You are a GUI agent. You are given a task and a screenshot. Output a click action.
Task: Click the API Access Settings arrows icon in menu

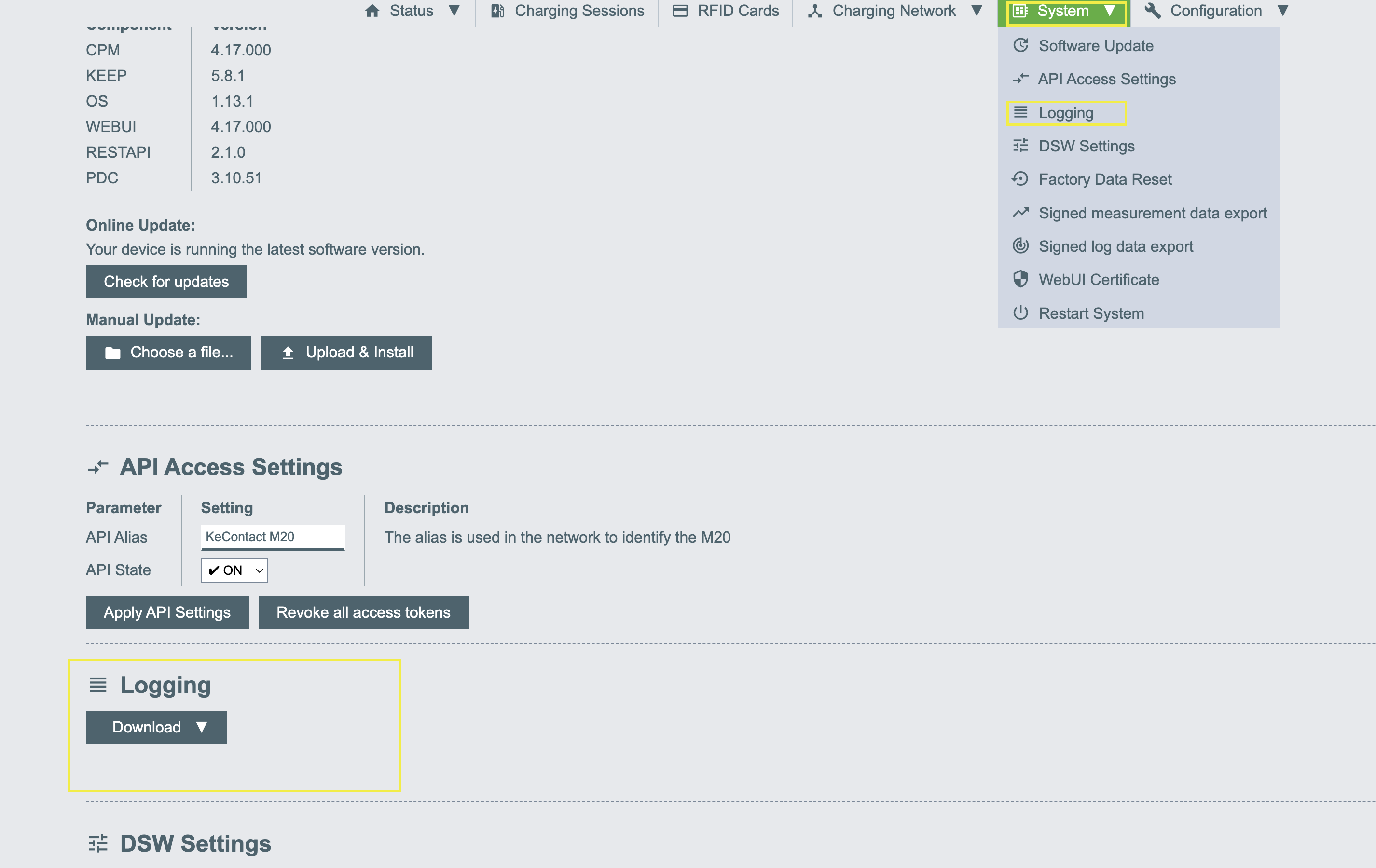(1020, 79)
